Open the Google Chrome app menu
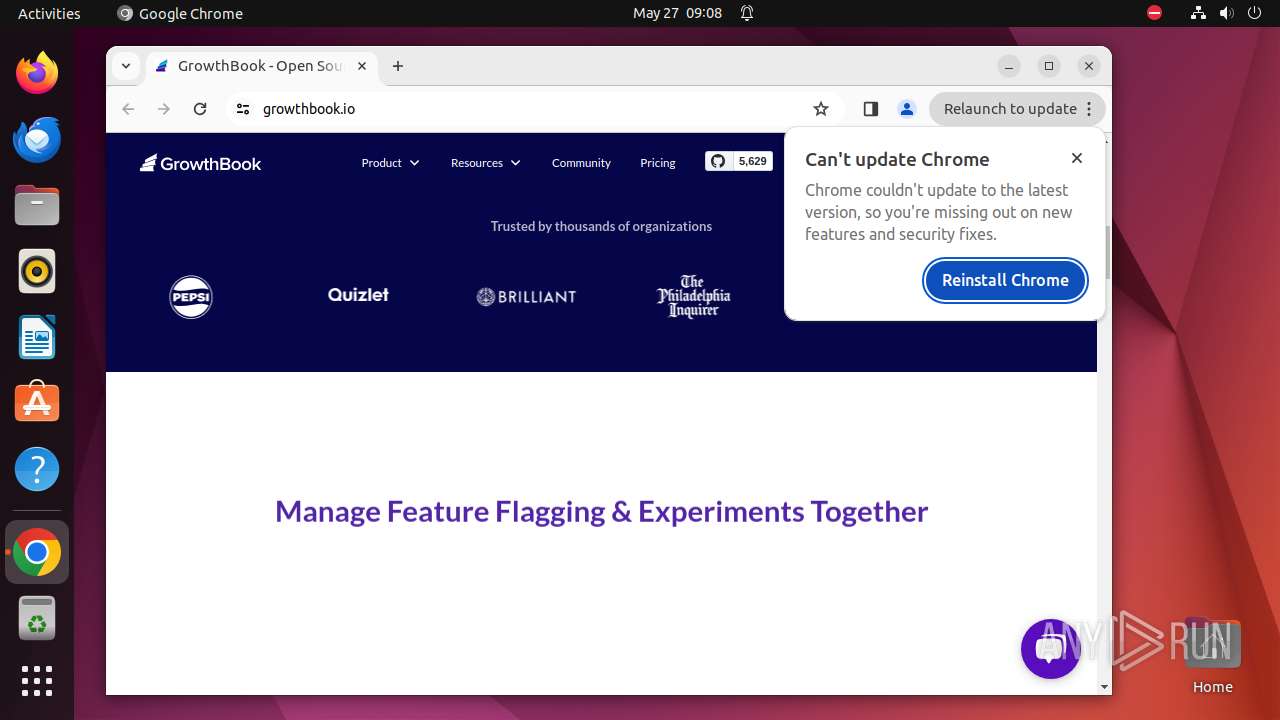The image size is (1280, 720). [x=180, y=13]
